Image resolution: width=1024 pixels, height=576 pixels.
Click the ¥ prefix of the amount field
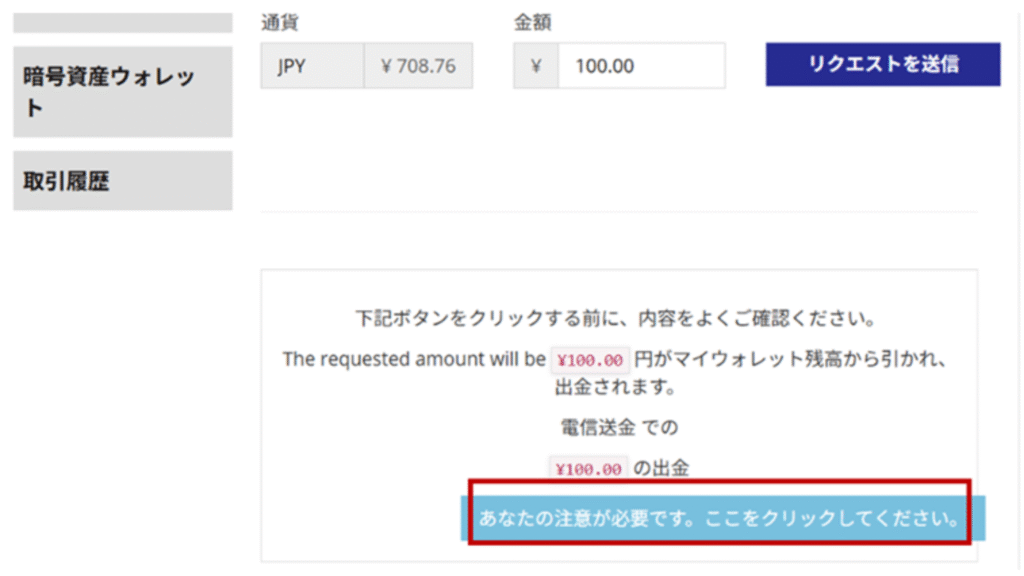536,67
